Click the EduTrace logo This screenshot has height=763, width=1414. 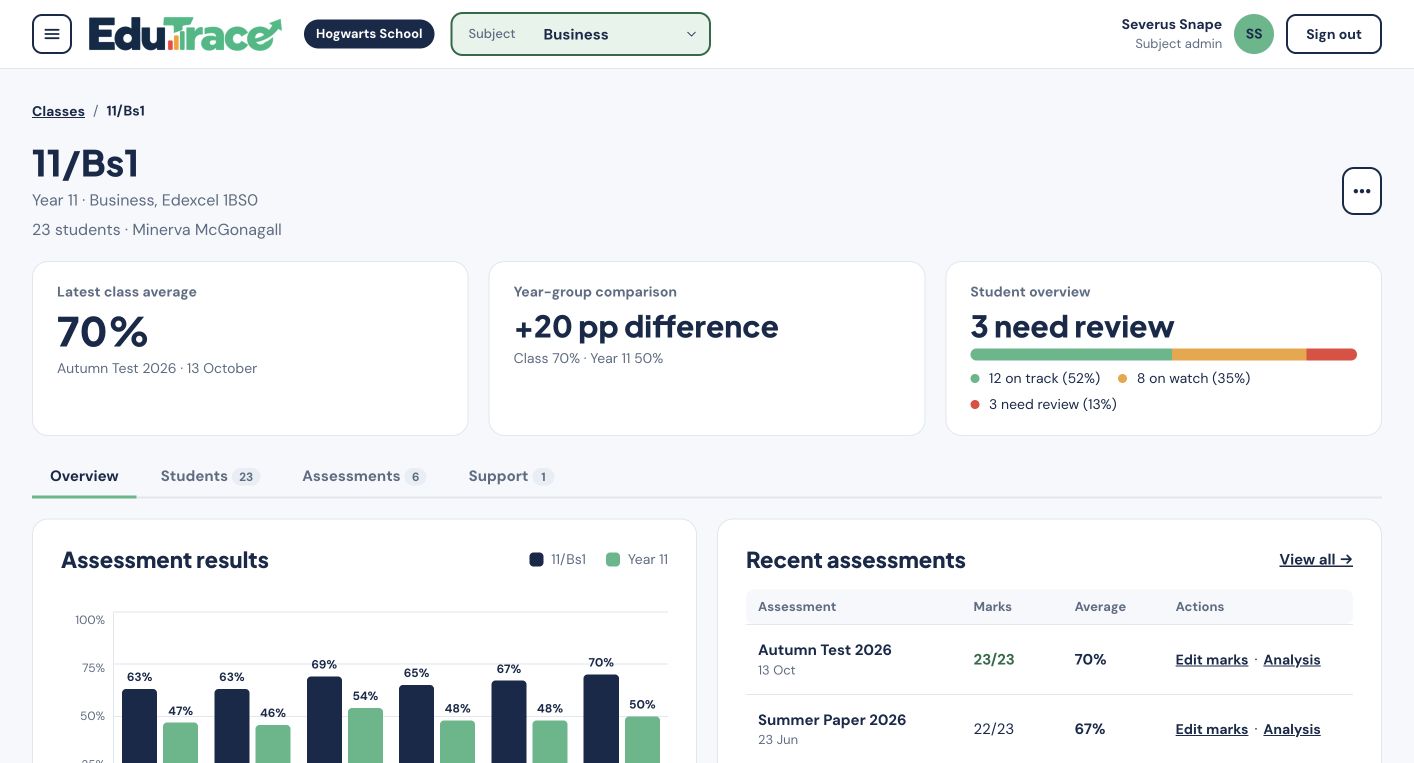[185, 34]
